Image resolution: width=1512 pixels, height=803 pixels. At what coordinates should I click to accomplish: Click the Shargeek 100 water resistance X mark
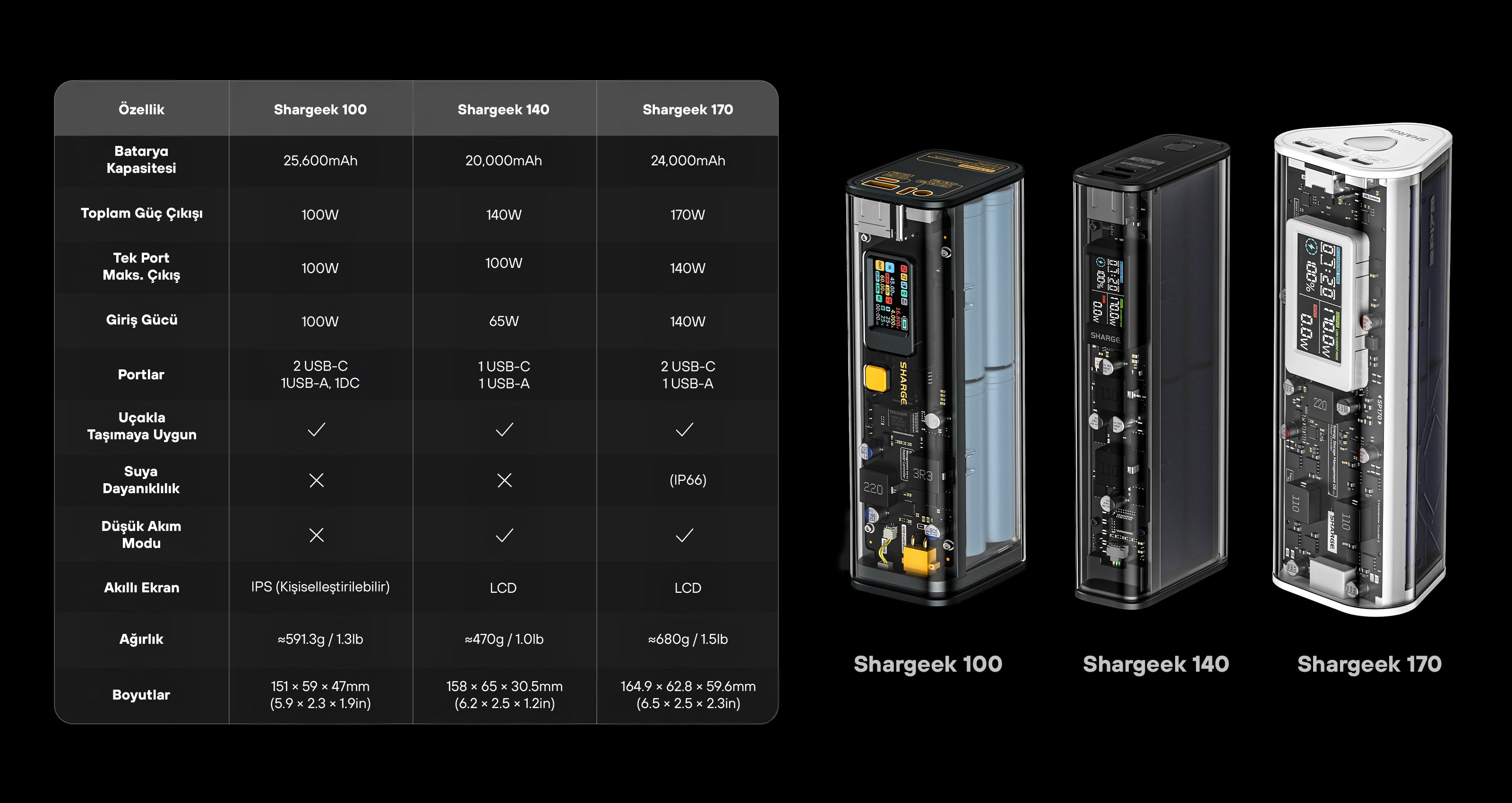[317, 480]
